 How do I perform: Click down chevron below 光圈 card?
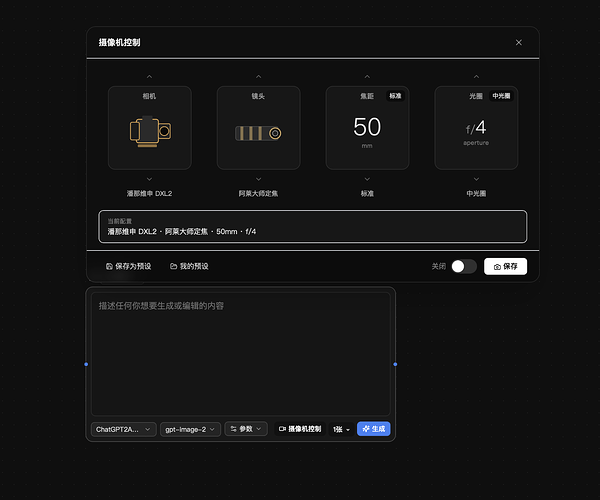click(x=476, y=179)
